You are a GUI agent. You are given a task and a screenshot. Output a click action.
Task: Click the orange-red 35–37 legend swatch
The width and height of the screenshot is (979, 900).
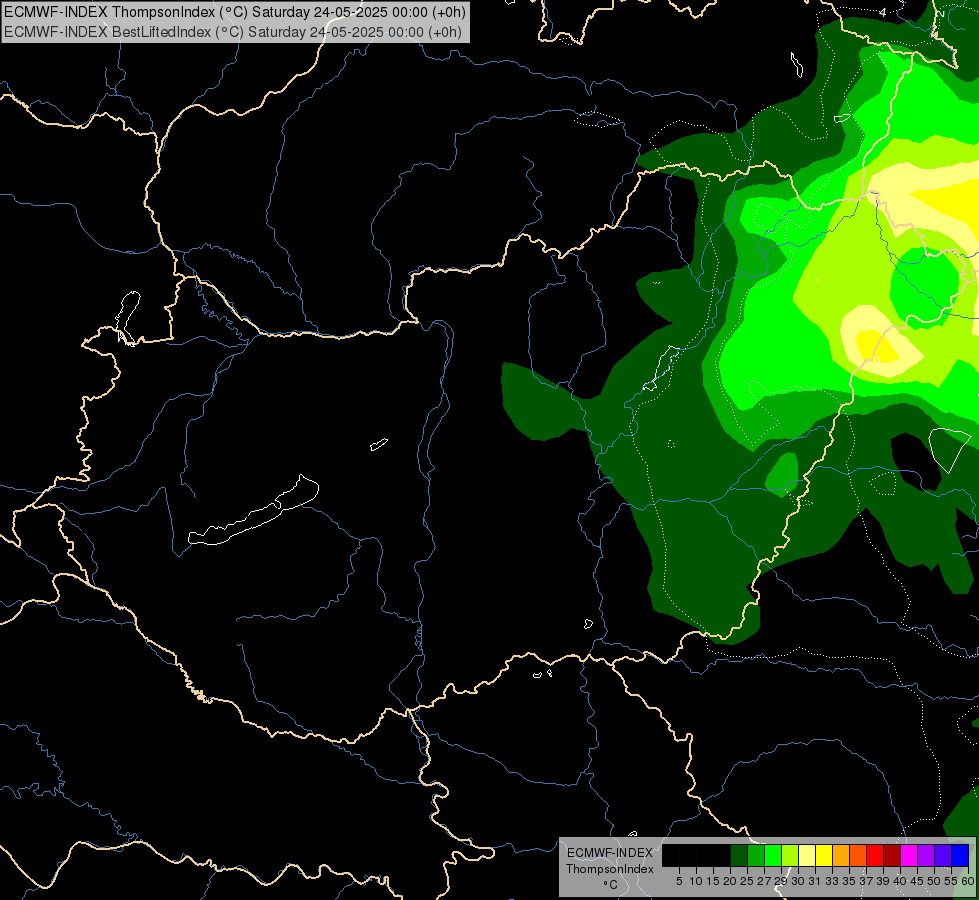858,855
